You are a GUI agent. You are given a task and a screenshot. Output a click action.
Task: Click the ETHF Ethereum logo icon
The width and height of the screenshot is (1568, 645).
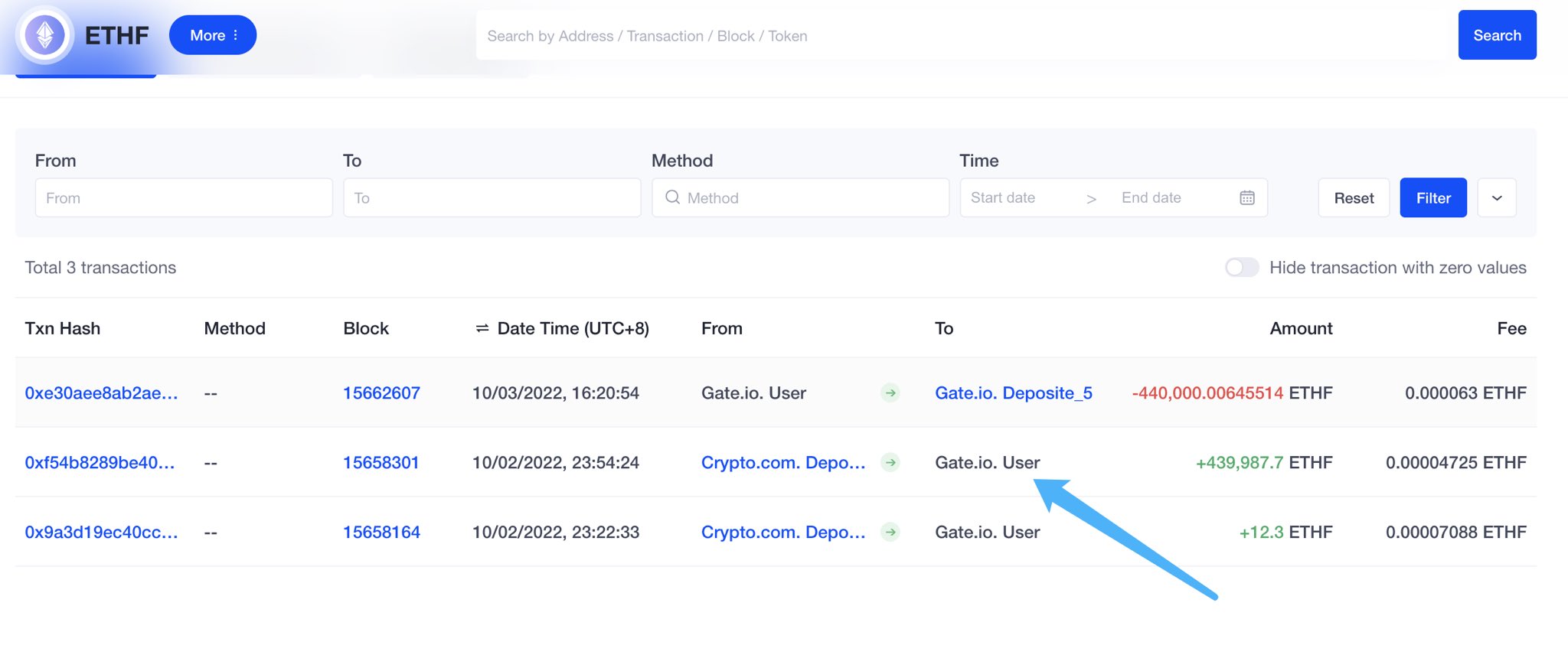45,35
